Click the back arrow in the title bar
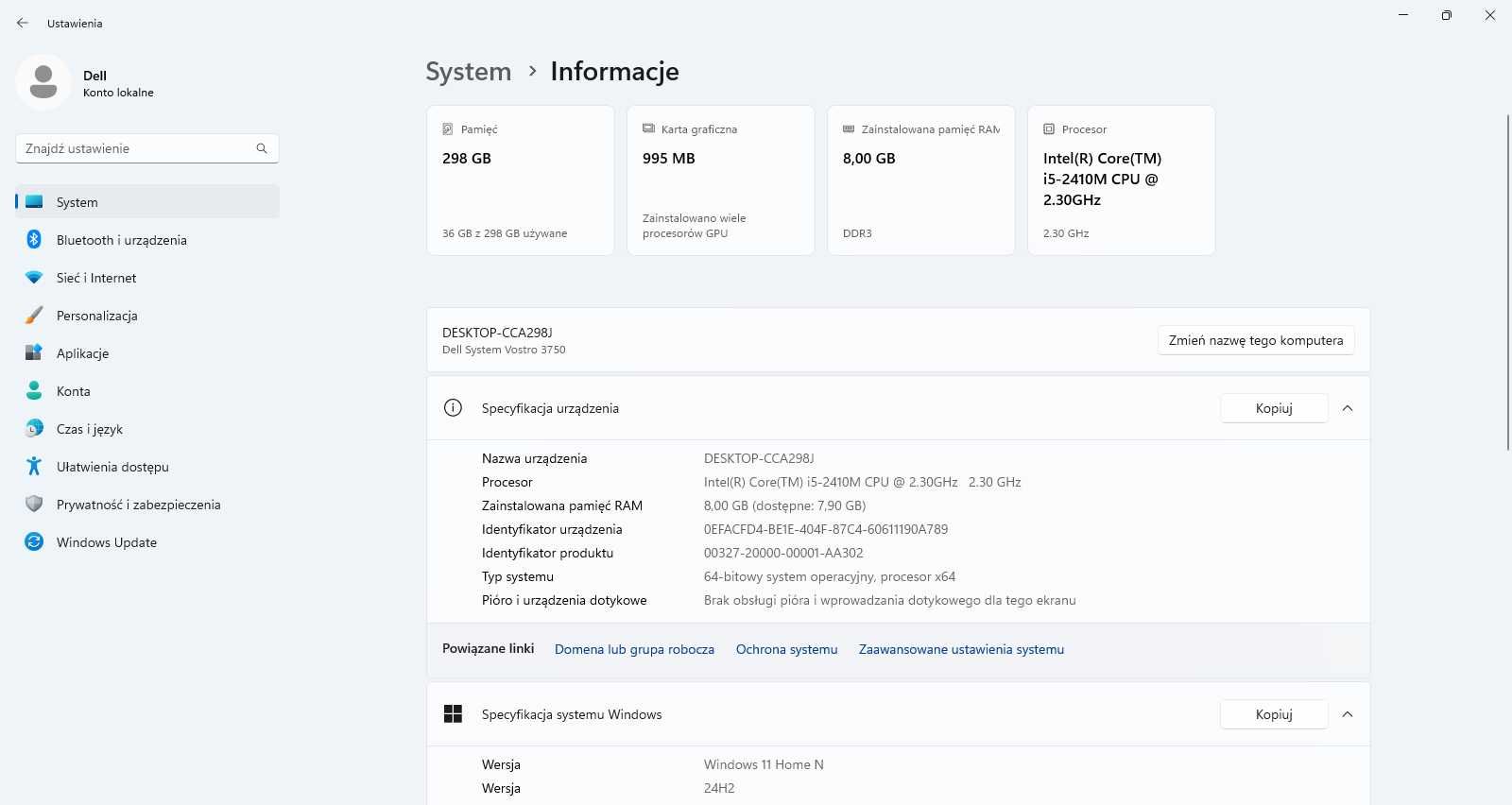 [23, 23]
